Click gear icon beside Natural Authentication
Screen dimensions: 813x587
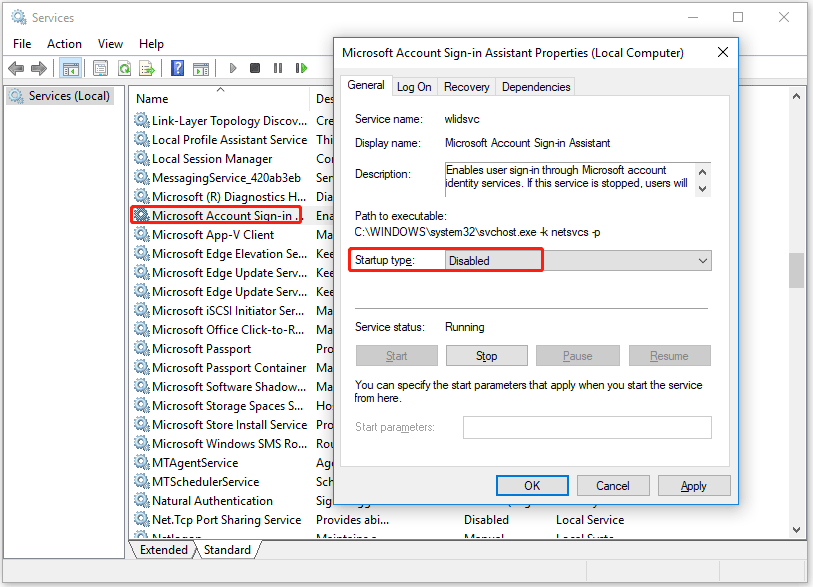pos(142,500)
